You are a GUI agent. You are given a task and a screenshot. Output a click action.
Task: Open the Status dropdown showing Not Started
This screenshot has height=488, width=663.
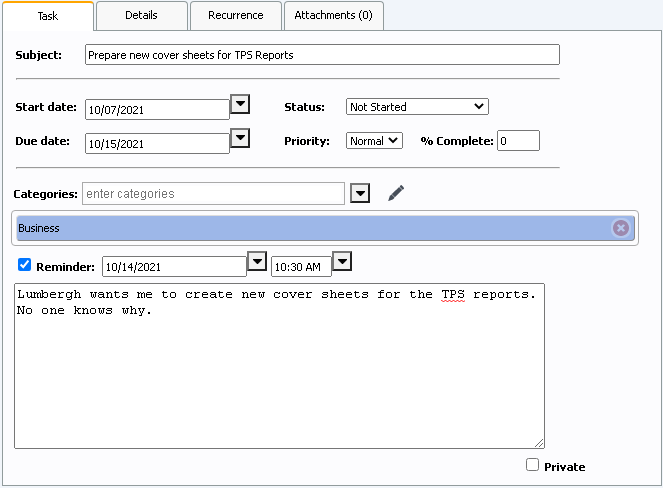[416, 107]
